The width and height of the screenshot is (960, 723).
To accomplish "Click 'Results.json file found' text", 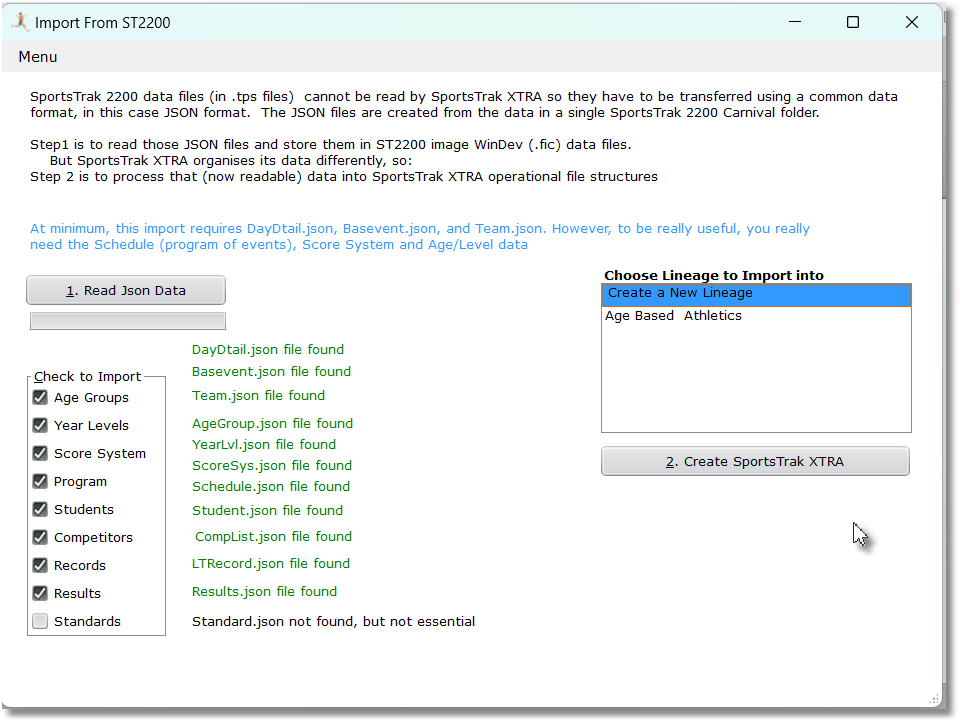I will pos(264,592).
